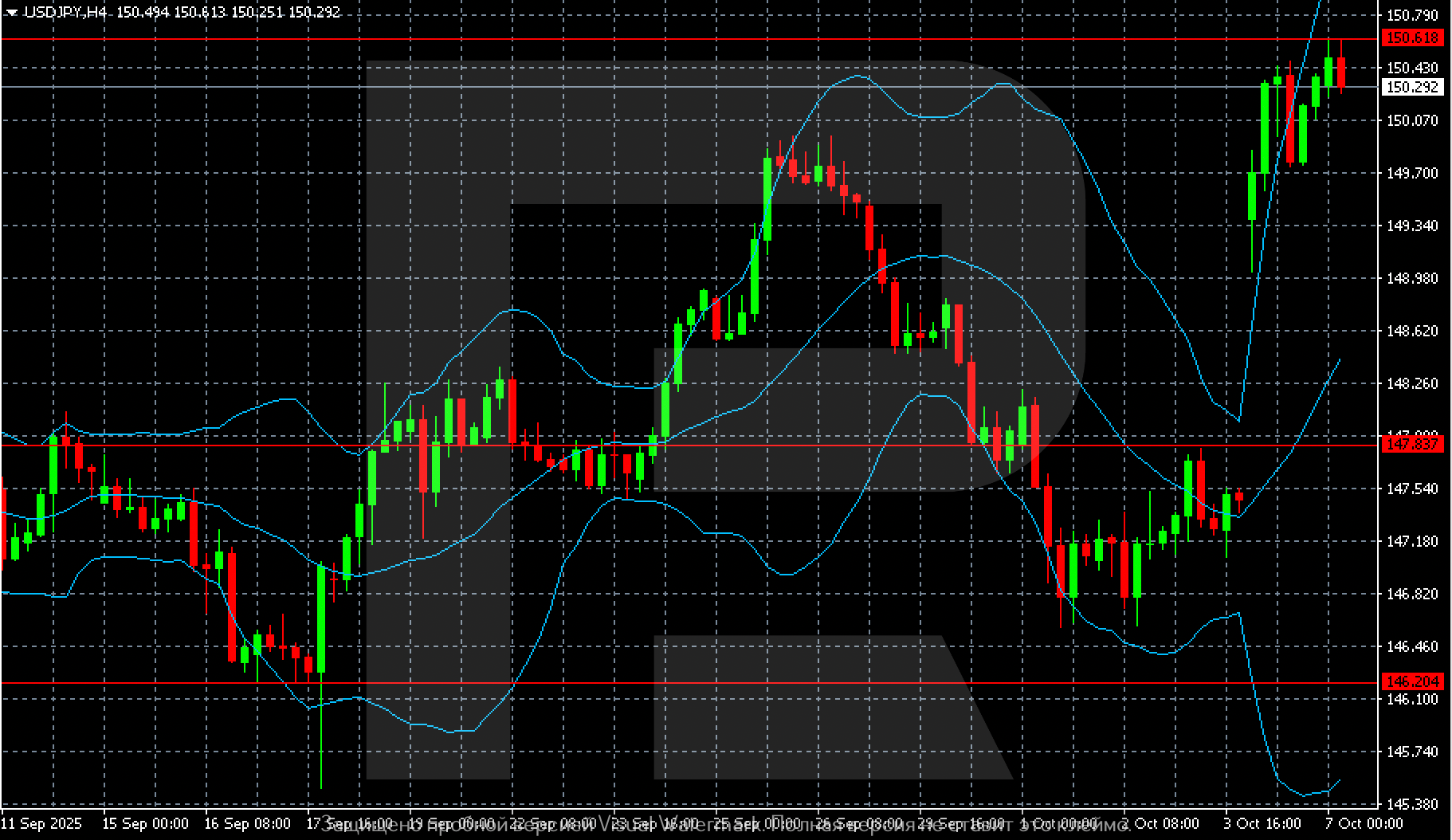Image resolution: width=1452 pixels, height=840 pixels.
Task: Select the 11 Sep 2025 date label
Action: pos(41,823)
